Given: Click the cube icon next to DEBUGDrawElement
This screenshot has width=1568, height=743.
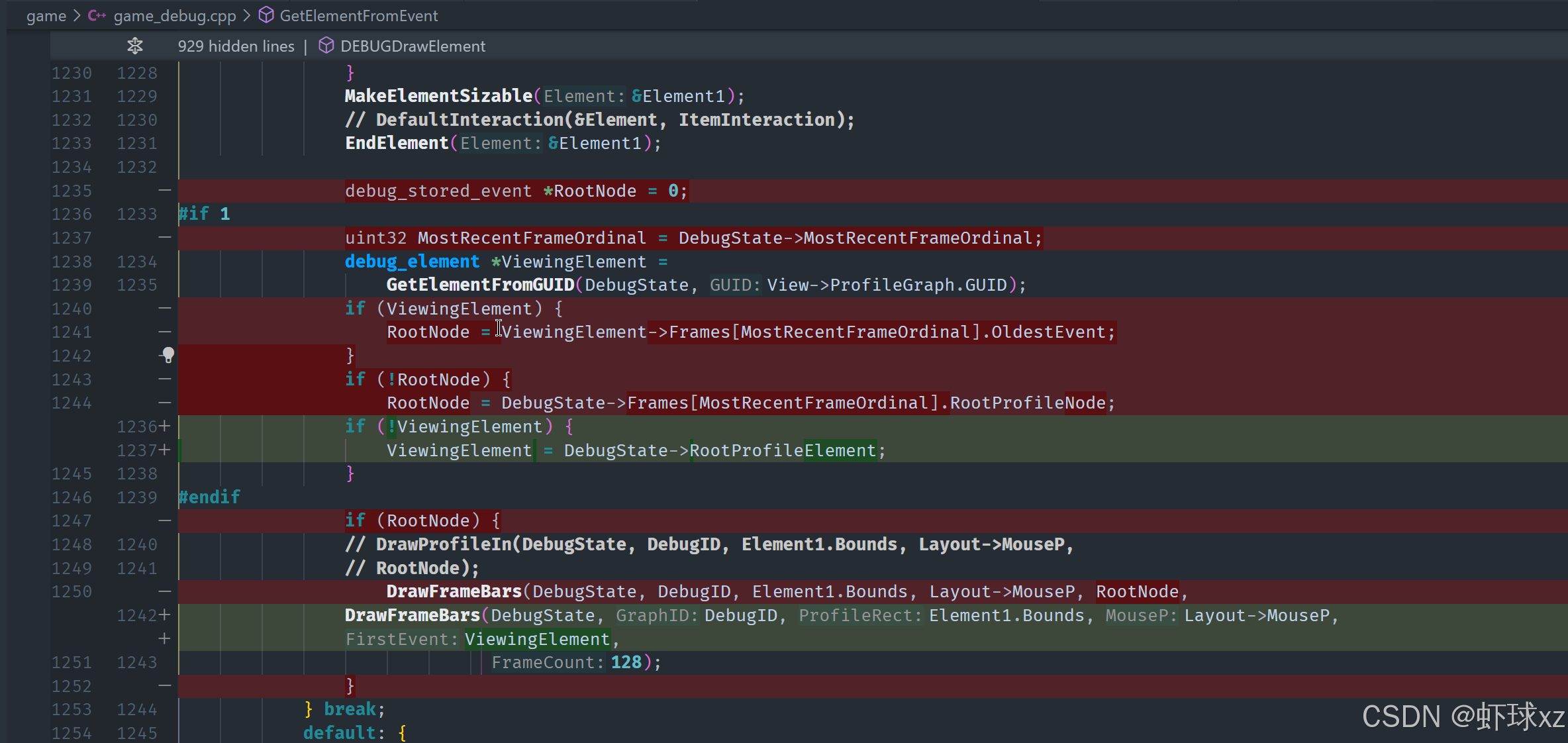Looking at the screenshot, I should [326, 46].
